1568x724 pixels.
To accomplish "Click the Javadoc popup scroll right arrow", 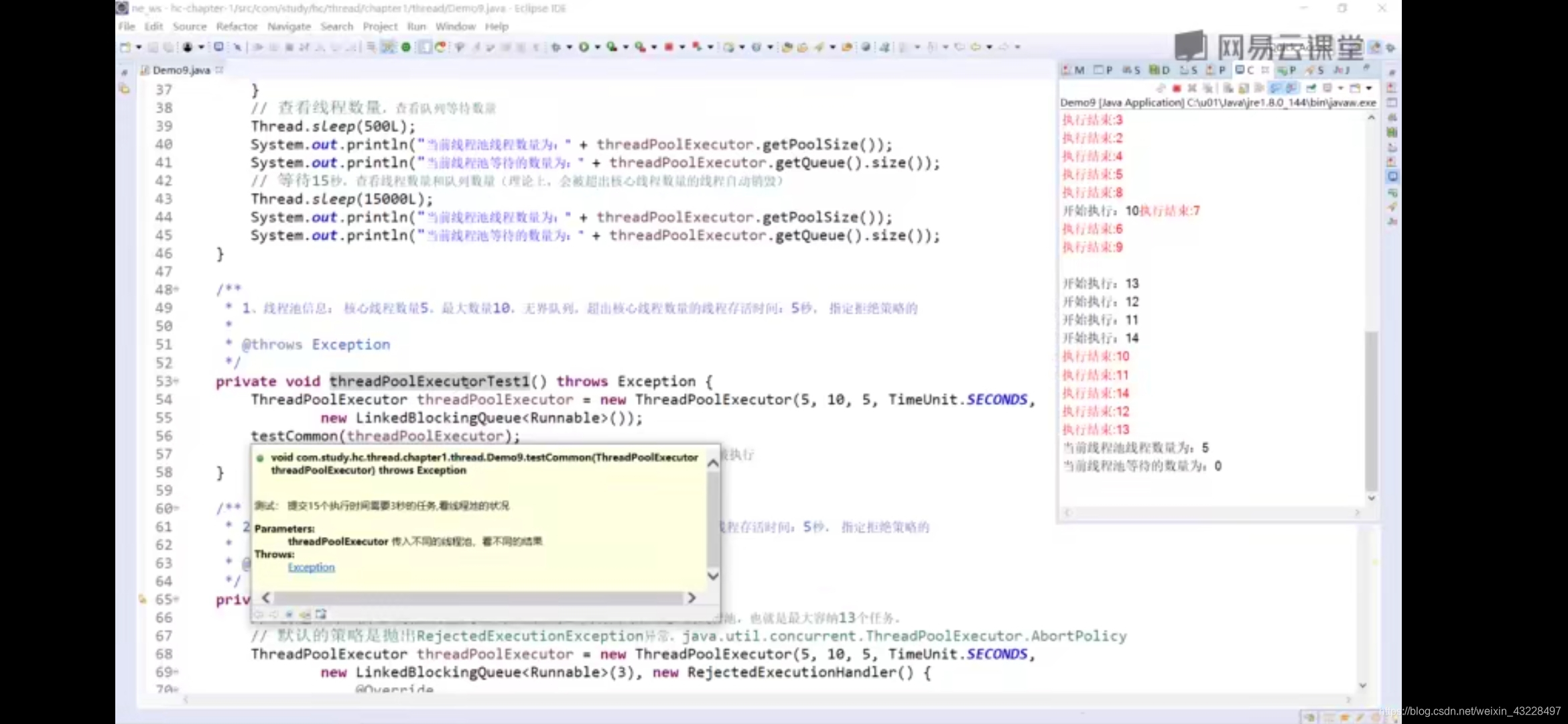I will 692,597.
